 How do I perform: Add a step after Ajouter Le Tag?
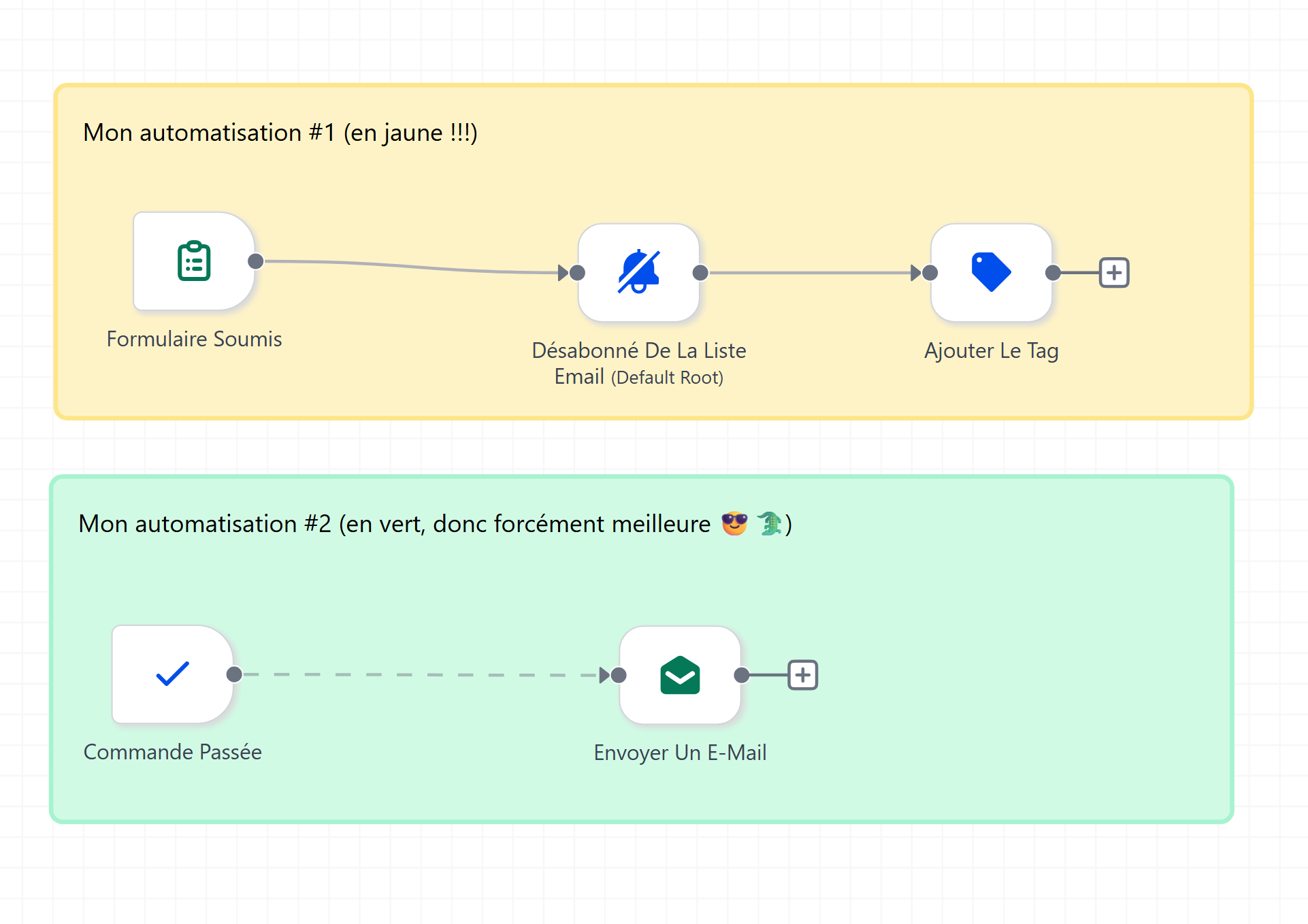[x=1114, y=273]
